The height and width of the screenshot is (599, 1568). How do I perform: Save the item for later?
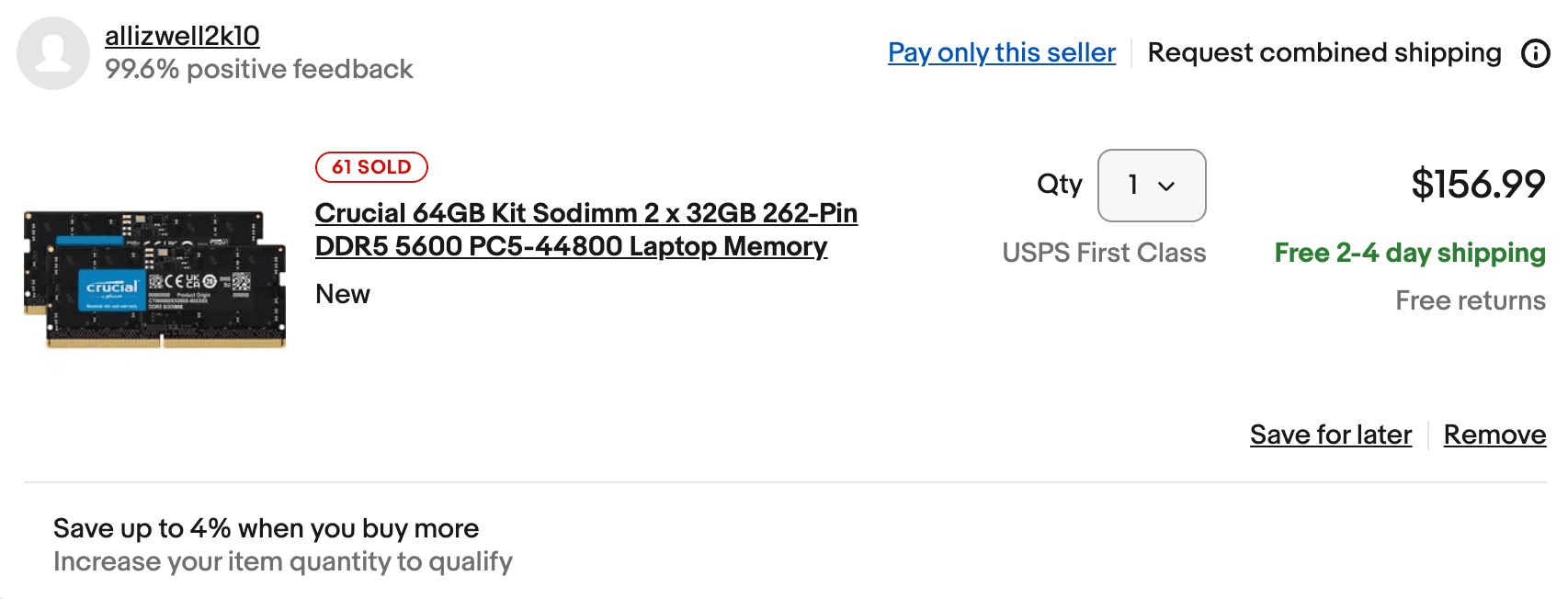tap(1330, 435)
